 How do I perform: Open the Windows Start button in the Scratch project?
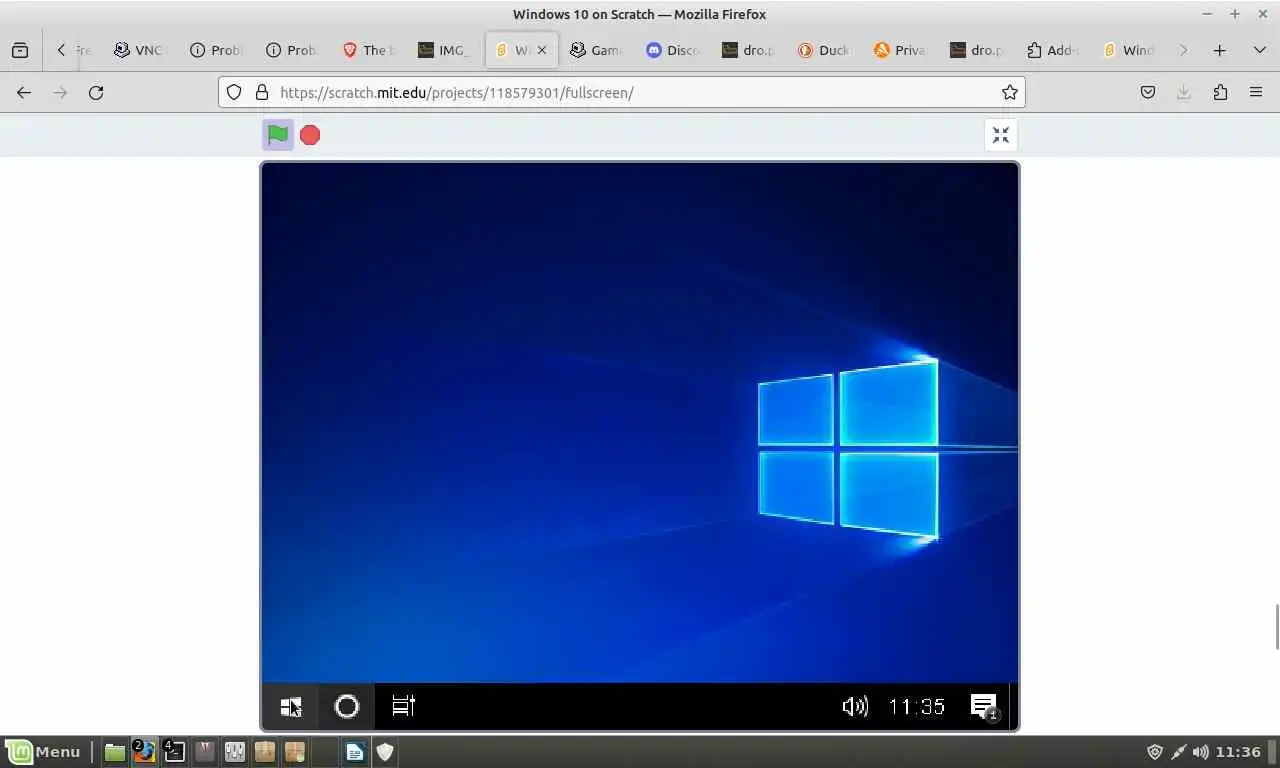click(x=291, y=707)
